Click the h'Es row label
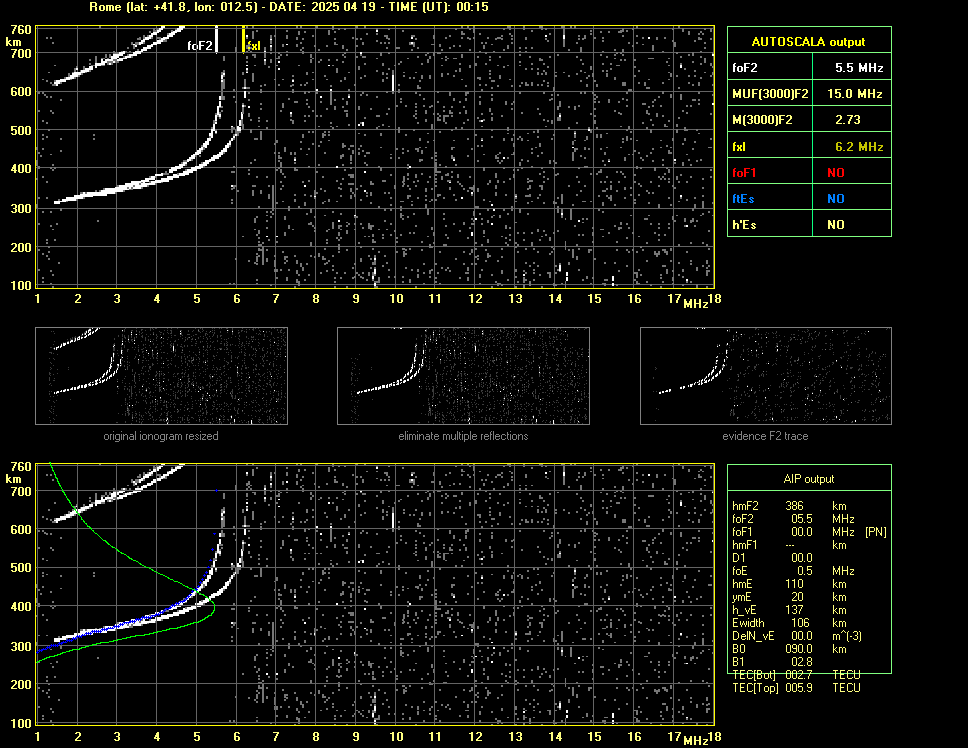This screenshot has width=968, height=748. pyautogui.click(x=744, y=225)
